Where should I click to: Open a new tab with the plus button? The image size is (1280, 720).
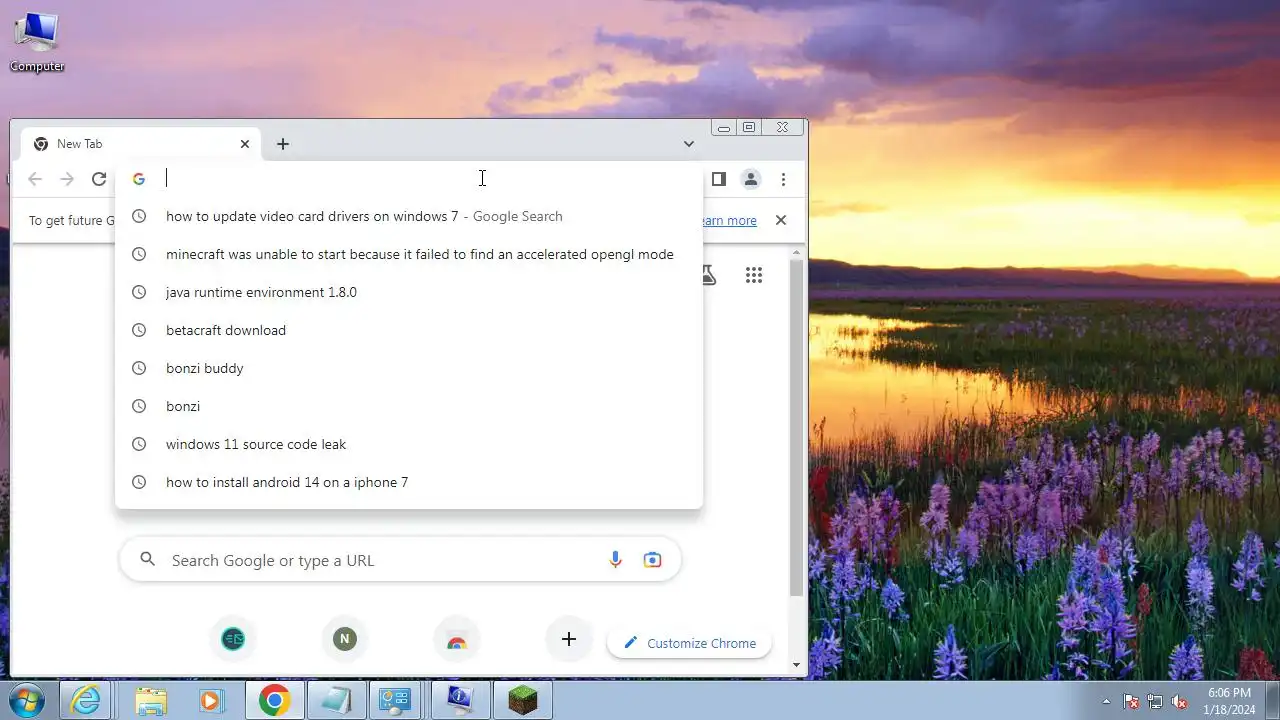283,144
